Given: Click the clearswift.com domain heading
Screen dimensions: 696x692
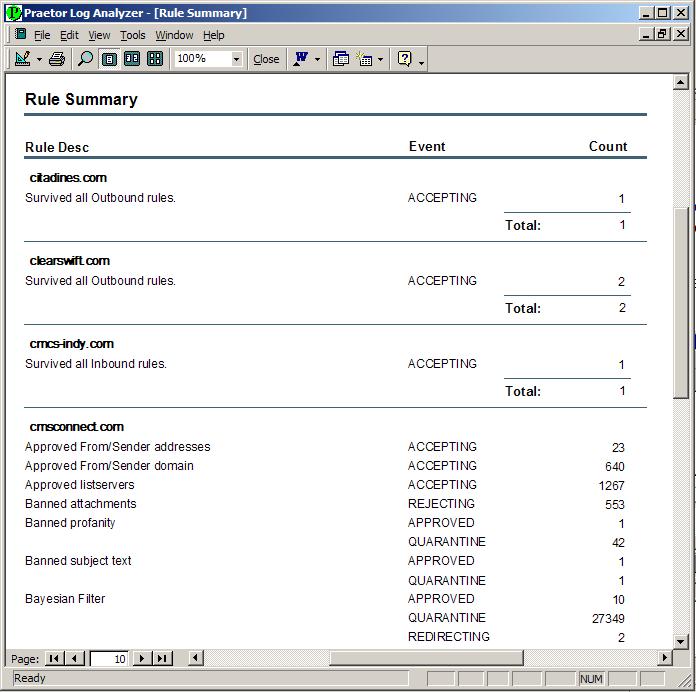Looking at the screenshot, I should [x=70, y=261].
